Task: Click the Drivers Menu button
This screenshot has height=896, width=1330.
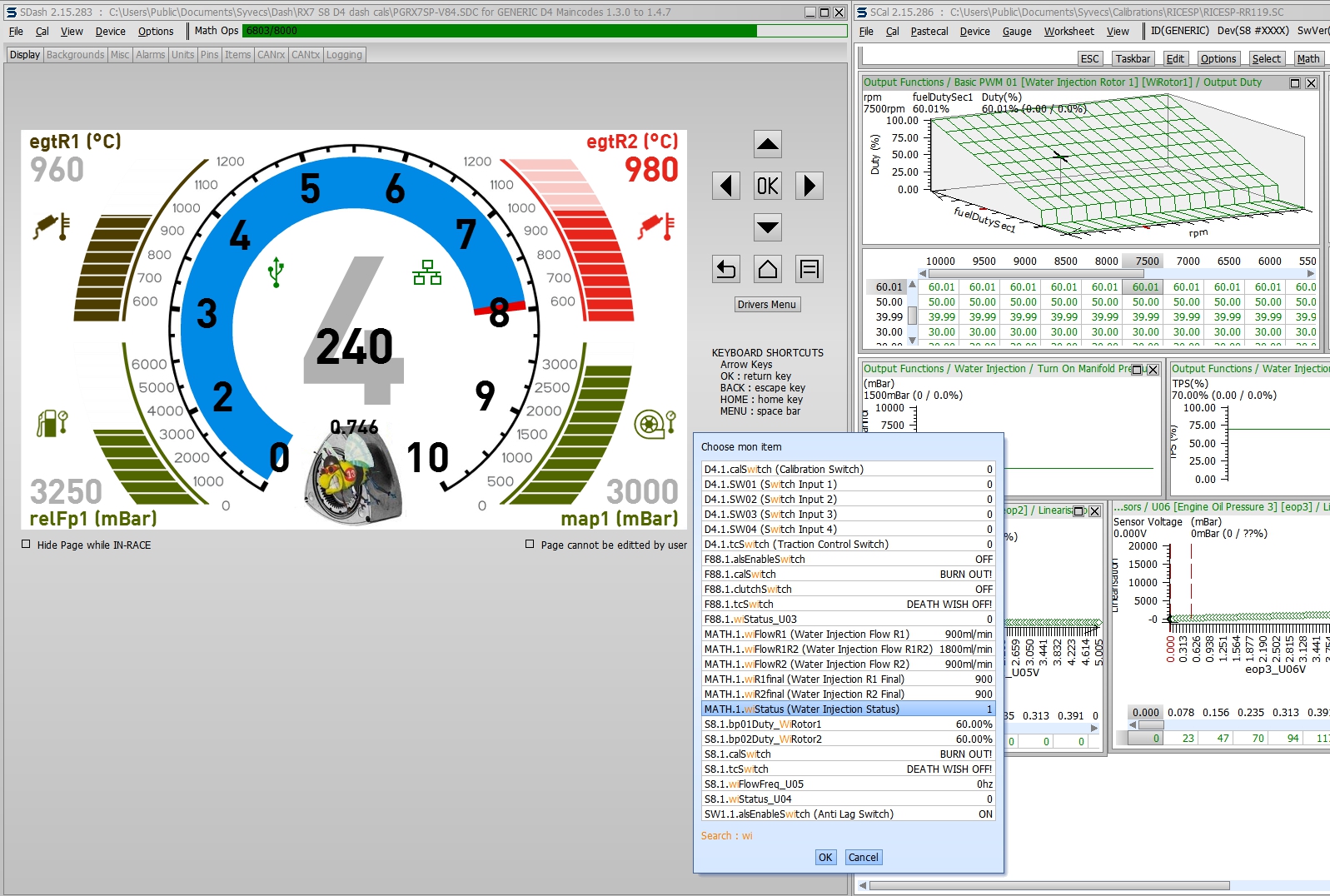Action: click(766, 305)
